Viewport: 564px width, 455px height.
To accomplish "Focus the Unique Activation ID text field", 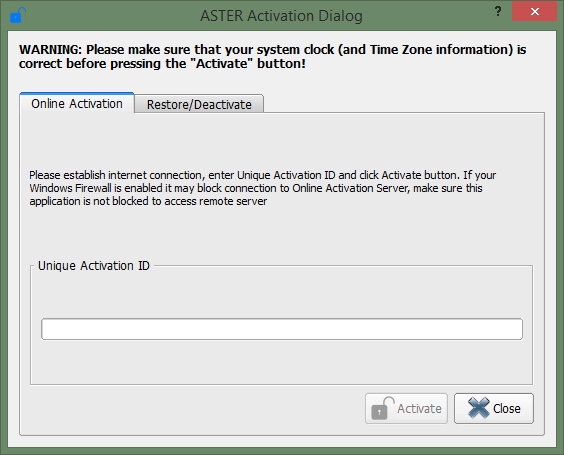I will pyautogui.click(x=282, y=329).
